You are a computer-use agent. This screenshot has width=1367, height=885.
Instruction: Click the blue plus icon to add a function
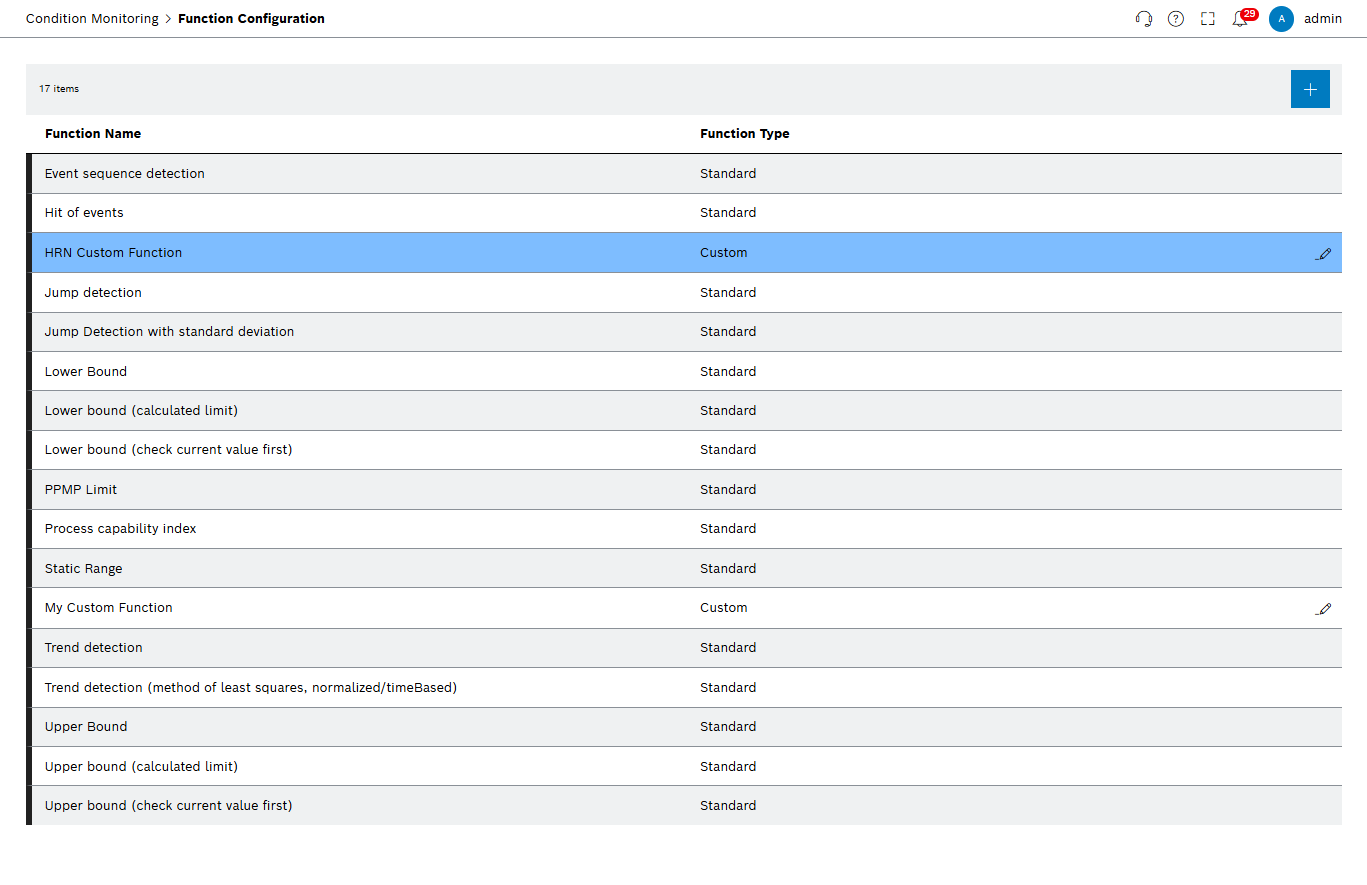[x=1310, y=89]
